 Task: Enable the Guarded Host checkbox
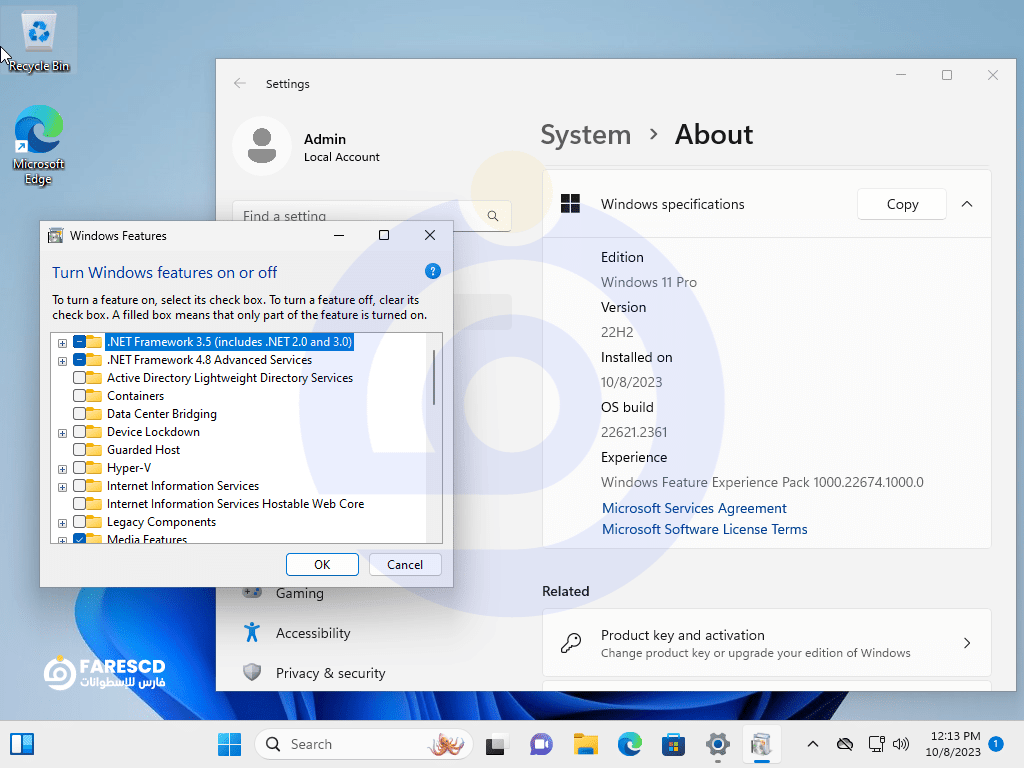point(80,449)
